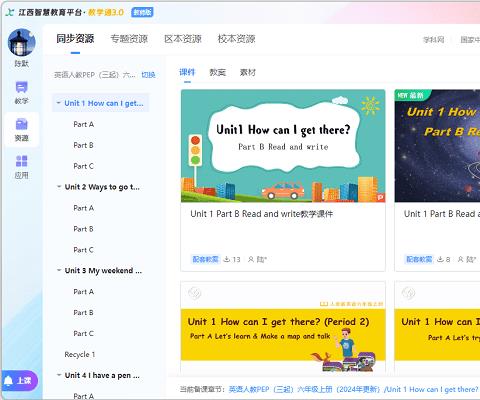This screenshot has width=480, height=400.
Task: Click textbook name 英语人教PEP (三起)
Action: click(95, 75)
